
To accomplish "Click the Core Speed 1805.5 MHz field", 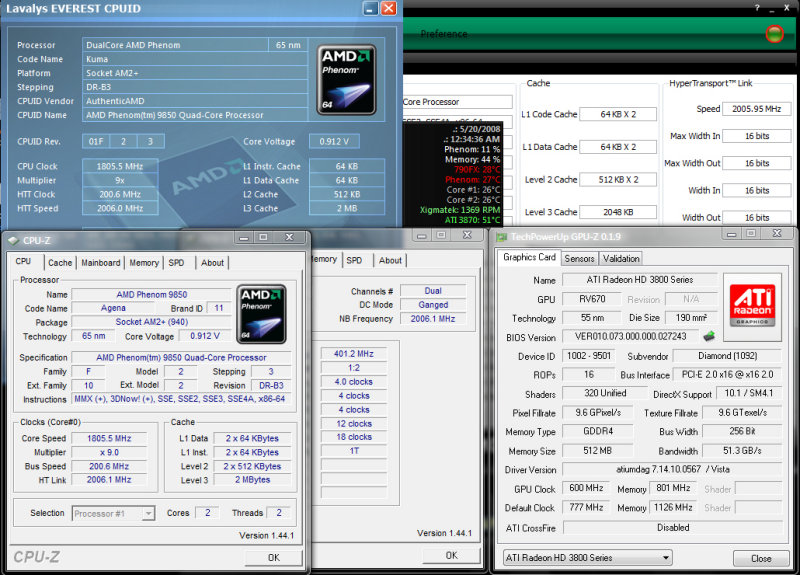I will (109, 438).
